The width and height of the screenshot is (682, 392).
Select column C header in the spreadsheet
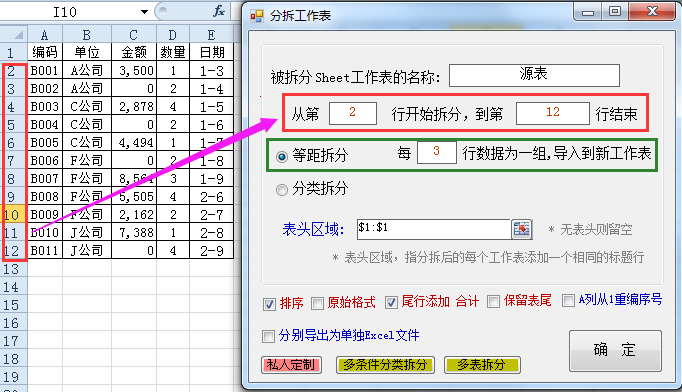(x=134, y=34)
